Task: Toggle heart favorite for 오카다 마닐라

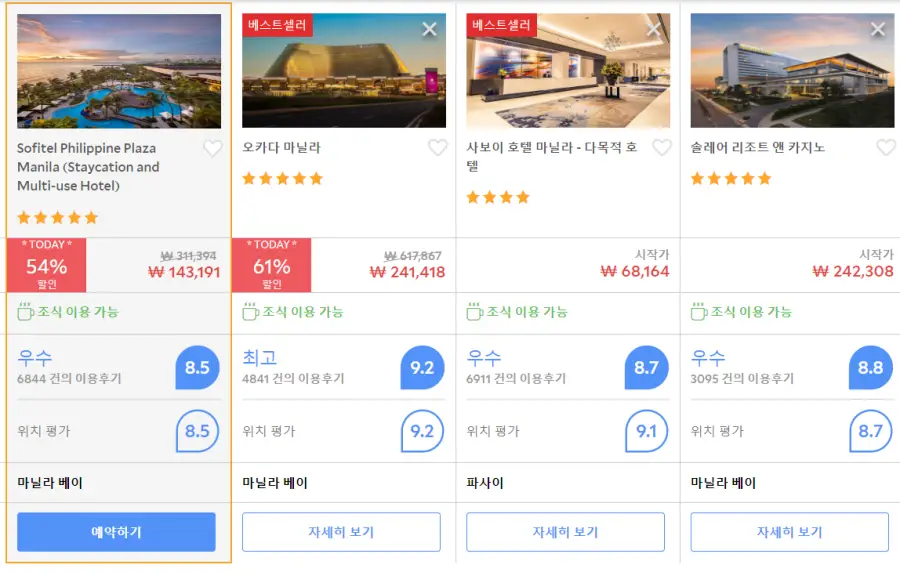Action: click(438, 147)
